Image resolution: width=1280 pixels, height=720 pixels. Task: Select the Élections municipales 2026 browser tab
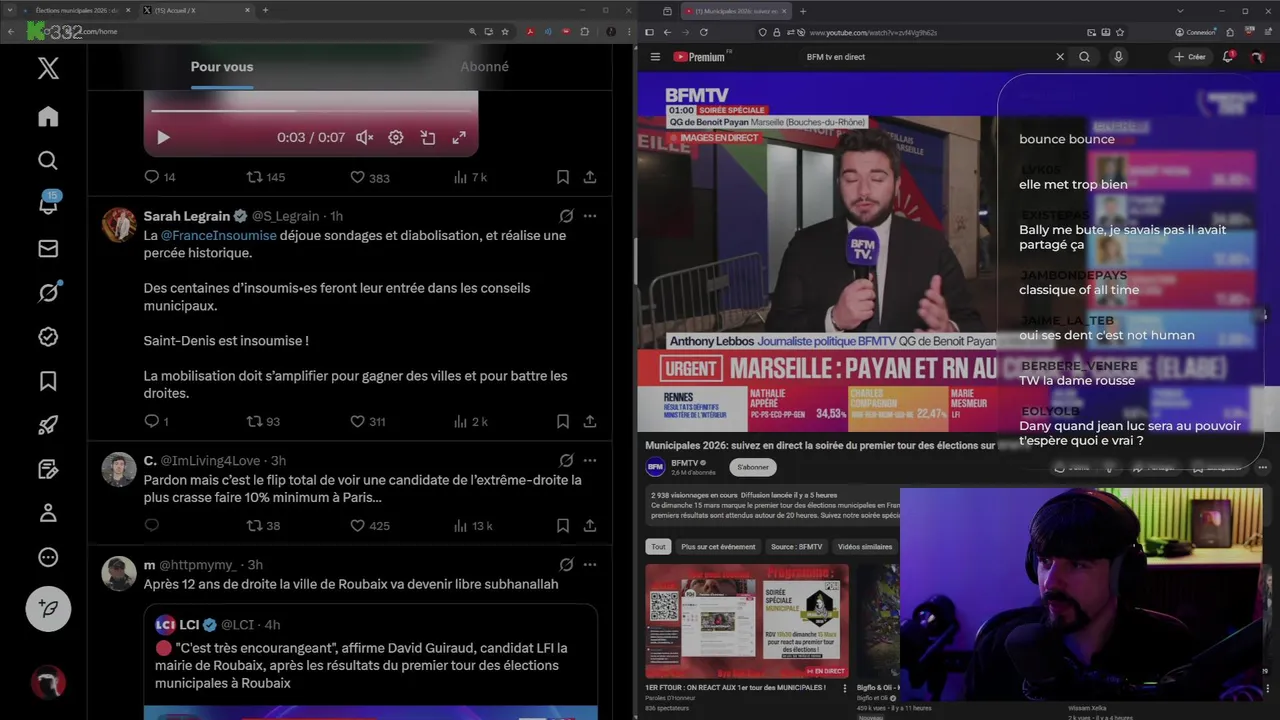[78, 10]
